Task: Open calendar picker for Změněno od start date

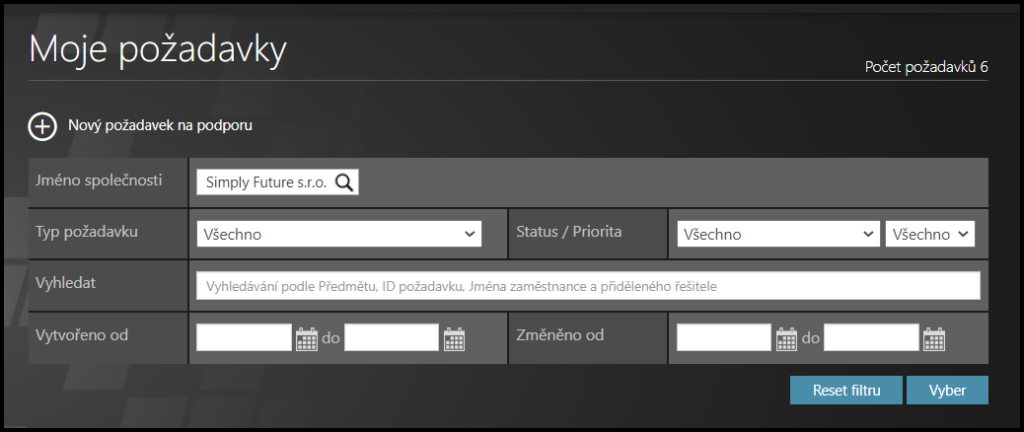Action: point(787,339)
